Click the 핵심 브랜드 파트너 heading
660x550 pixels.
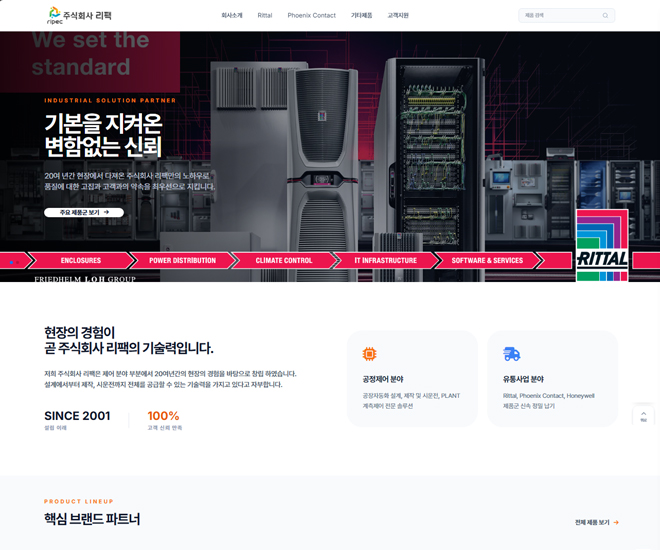tap(92, 519)
